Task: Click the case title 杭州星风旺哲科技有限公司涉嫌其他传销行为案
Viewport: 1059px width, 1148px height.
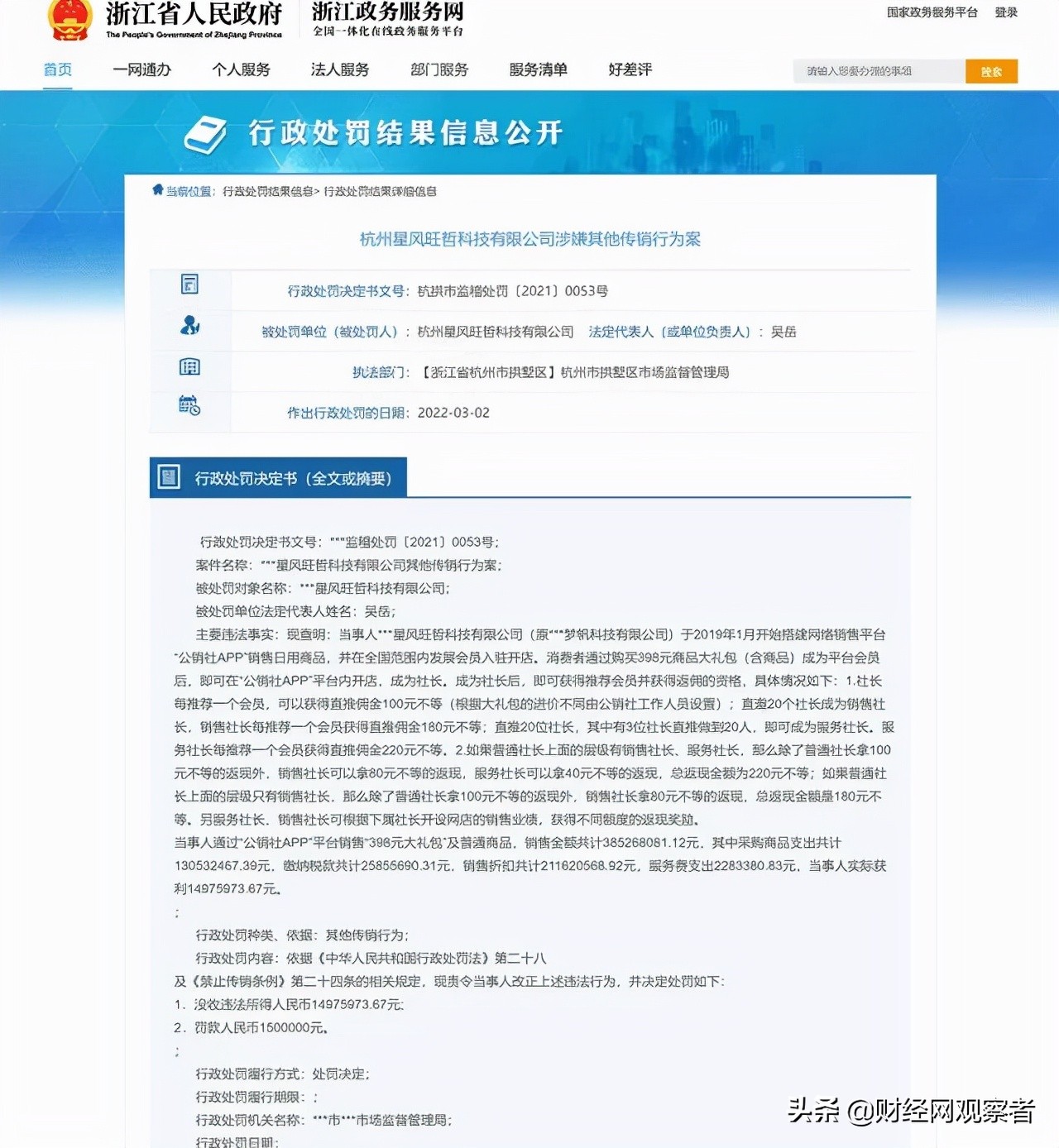Action: pyautogui.click(x=530, y=239)
